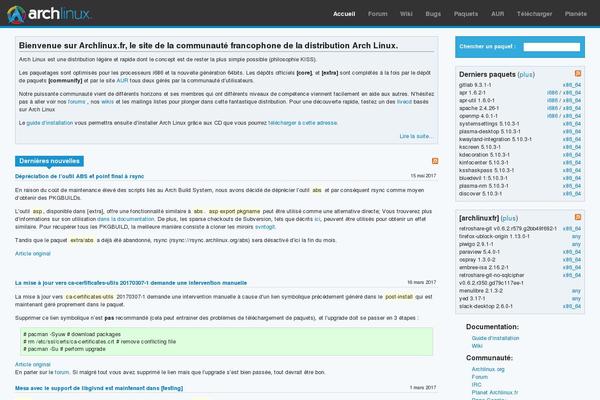Viewport: 600px width, 400px height.
Task: Click the x86_64 link for plasma-desktop 5.10.3-1
Action: [x=572, y=132]
